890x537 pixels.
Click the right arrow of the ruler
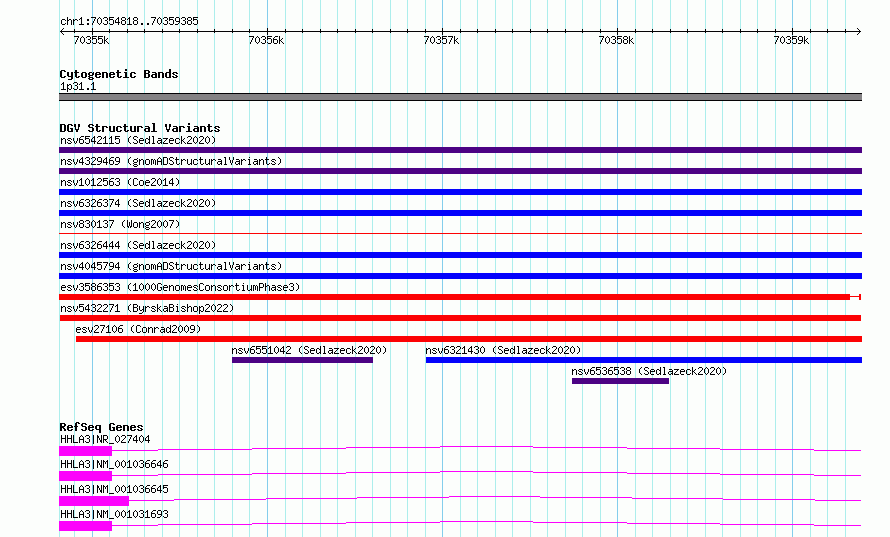[859, 32]
